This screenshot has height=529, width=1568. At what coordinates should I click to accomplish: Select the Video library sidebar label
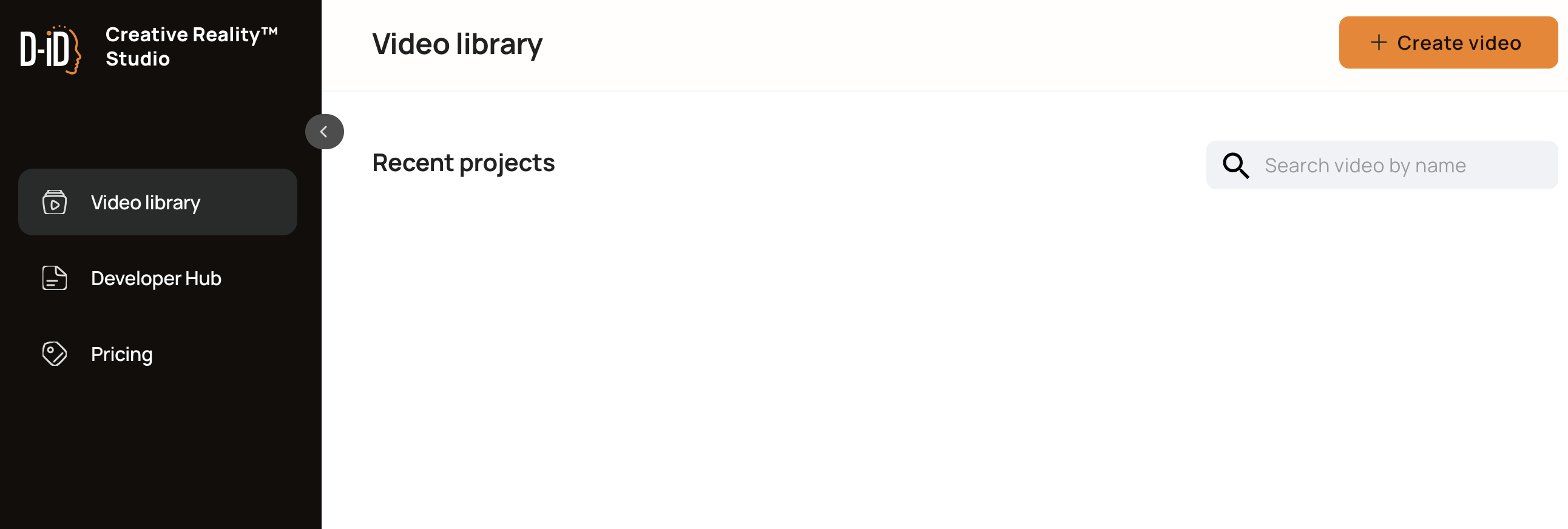(x=146, y=202)
